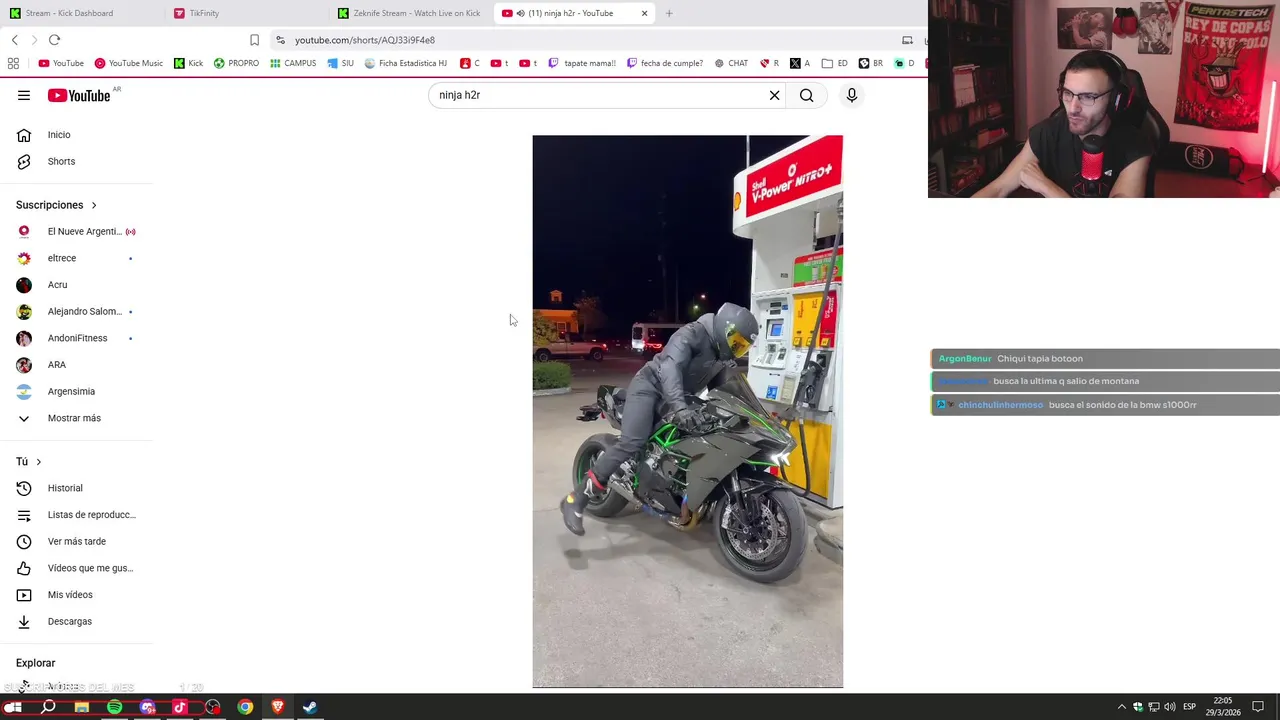
Task: Go back with the browser back arrow
Action: click(14, 40)
